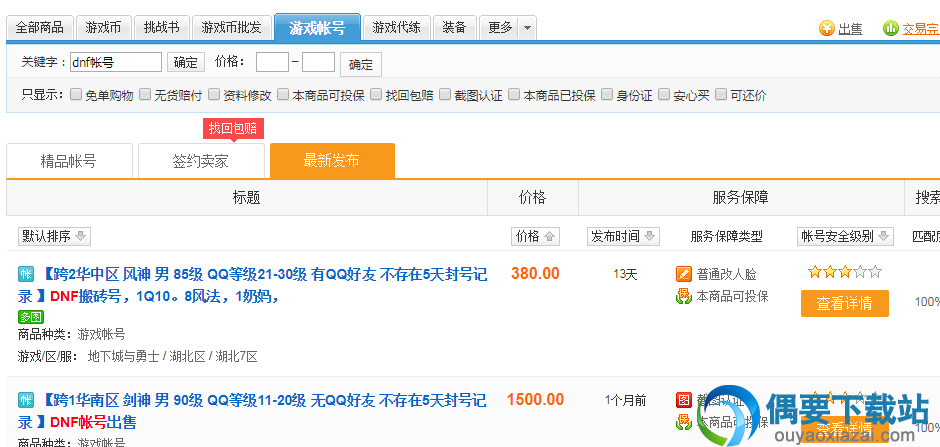Click the 标题 column header
The height and width of the screenshot is (447, 940).
(246, 197)
